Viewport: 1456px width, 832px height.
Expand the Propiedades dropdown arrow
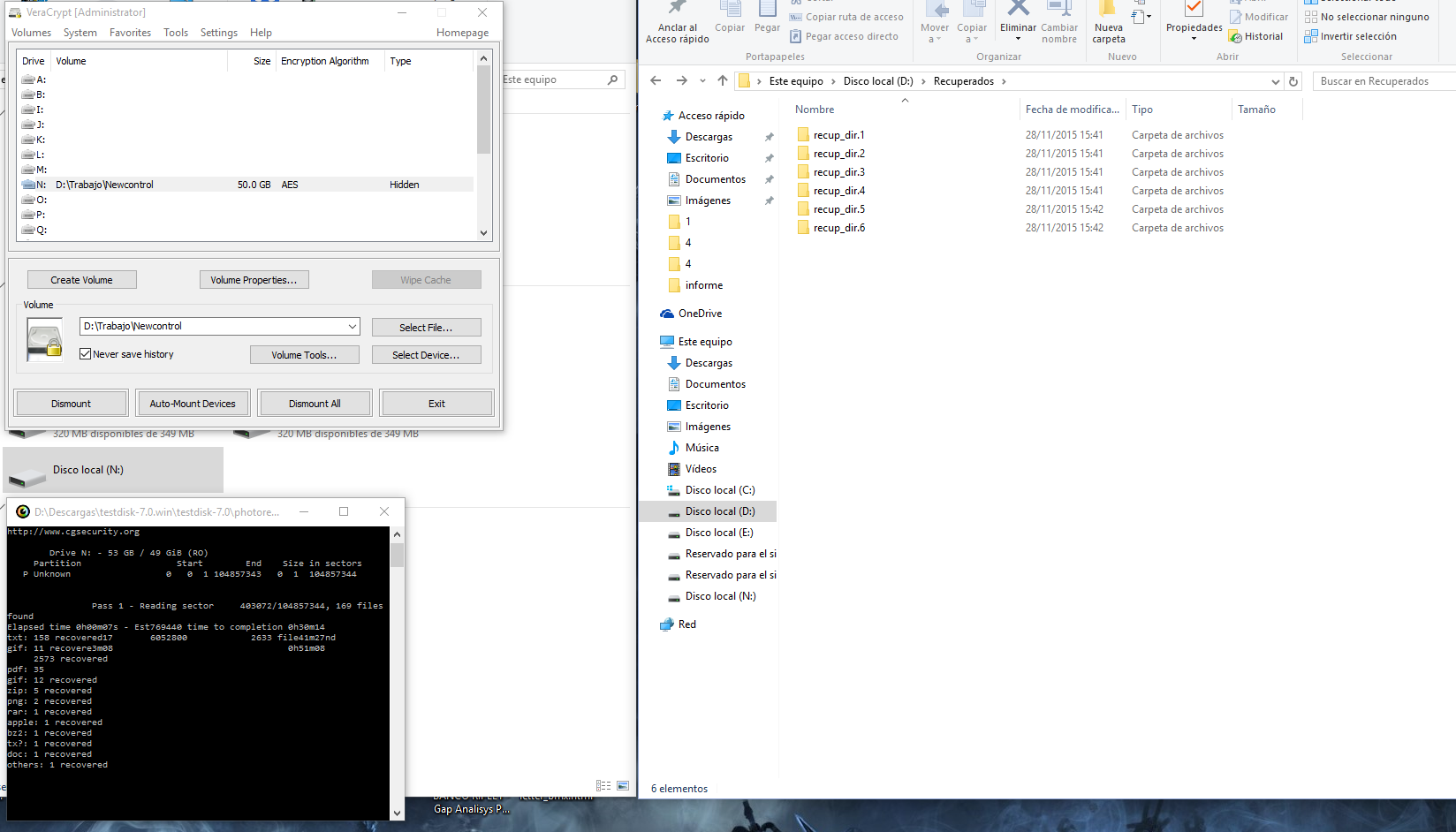pyautogui.click(x=1194, y=39)
